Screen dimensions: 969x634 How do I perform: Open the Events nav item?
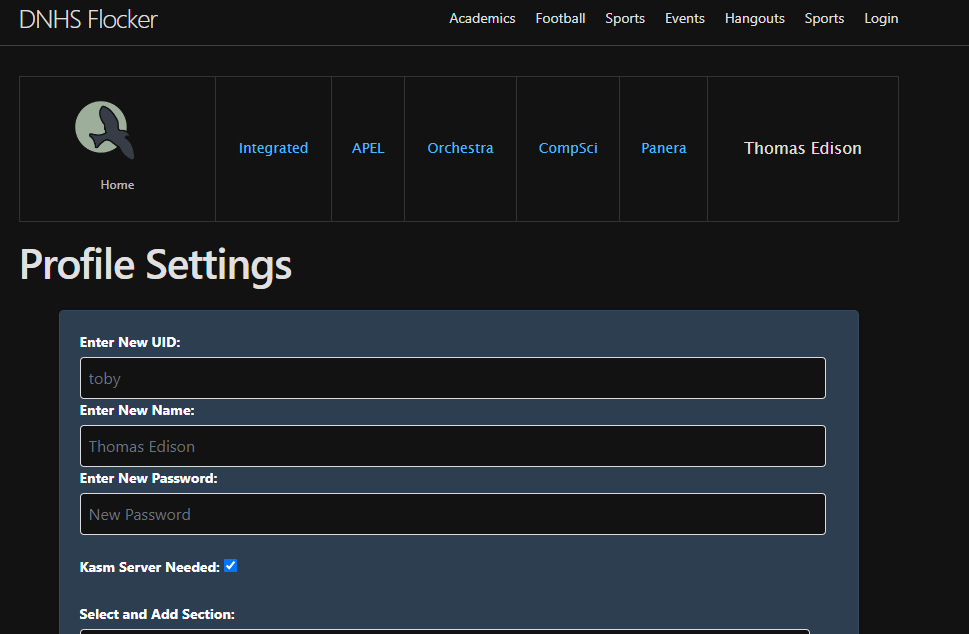[685, 19]
